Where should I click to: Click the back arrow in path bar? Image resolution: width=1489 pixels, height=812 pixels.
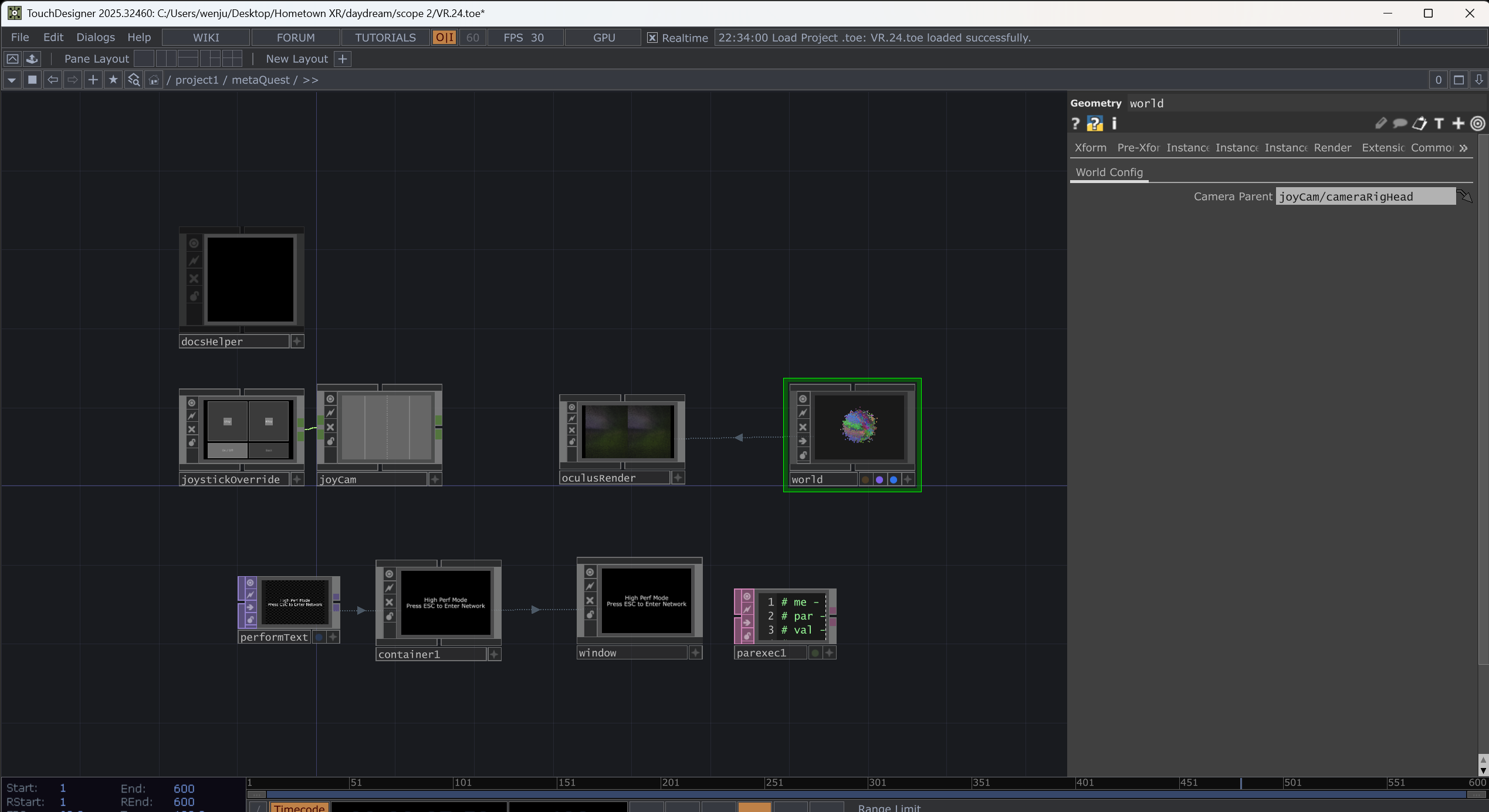point(53,80)
